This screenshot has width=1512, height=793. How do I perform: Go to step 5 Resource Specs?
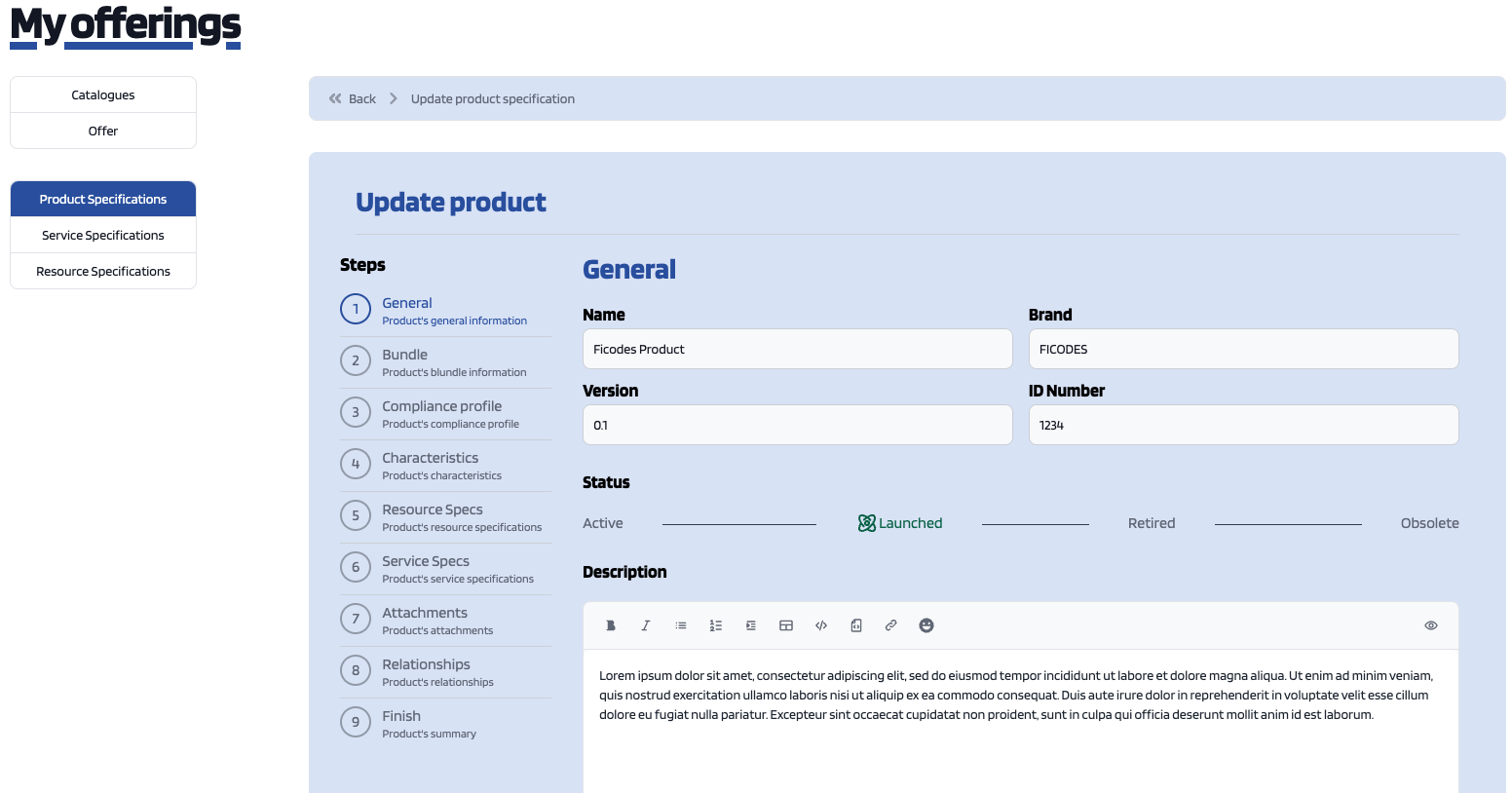point(445,516)
